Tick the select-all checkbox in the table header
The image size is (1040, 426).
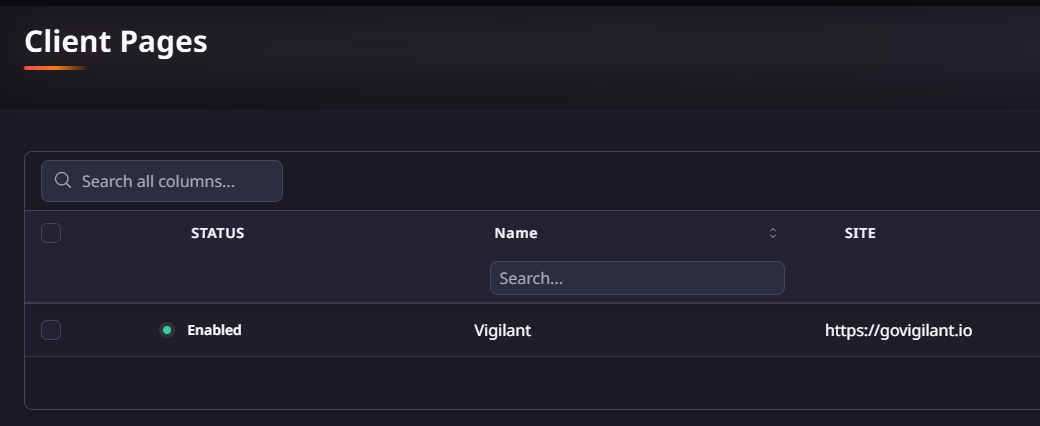(51, 233)
